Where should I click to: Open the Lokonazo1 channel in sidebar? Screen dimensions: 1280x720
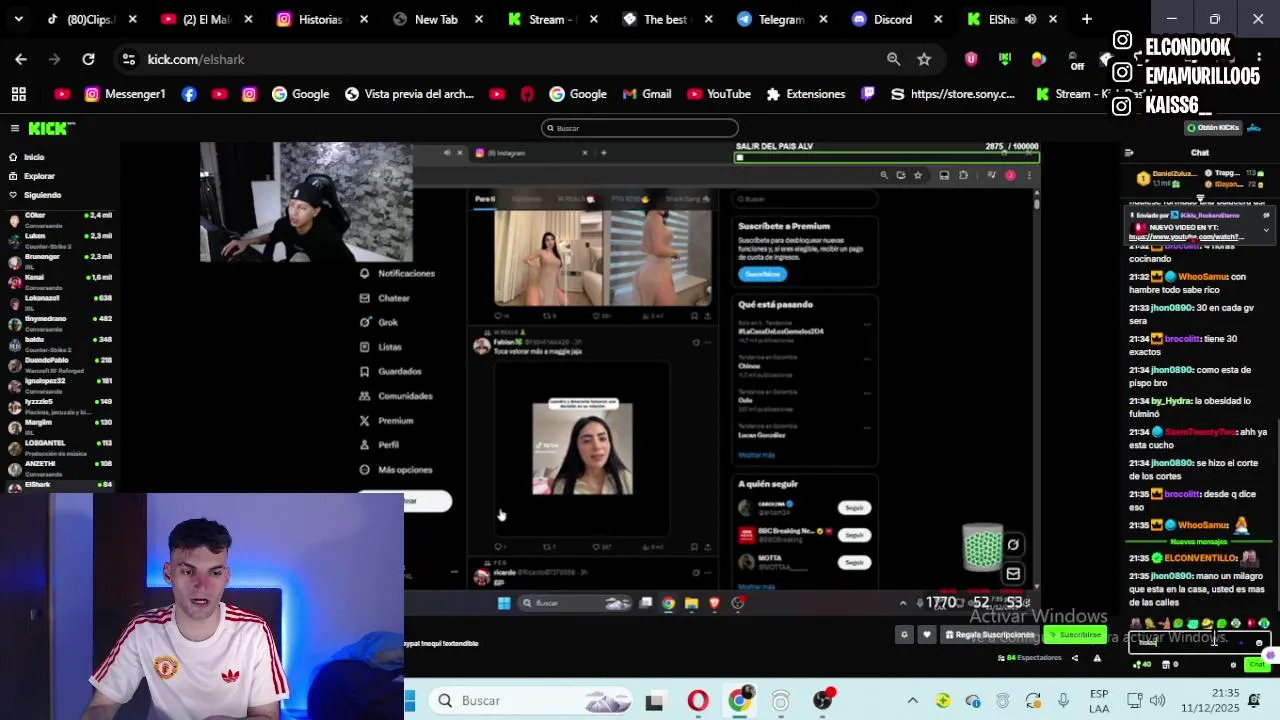tap(60, 302)
